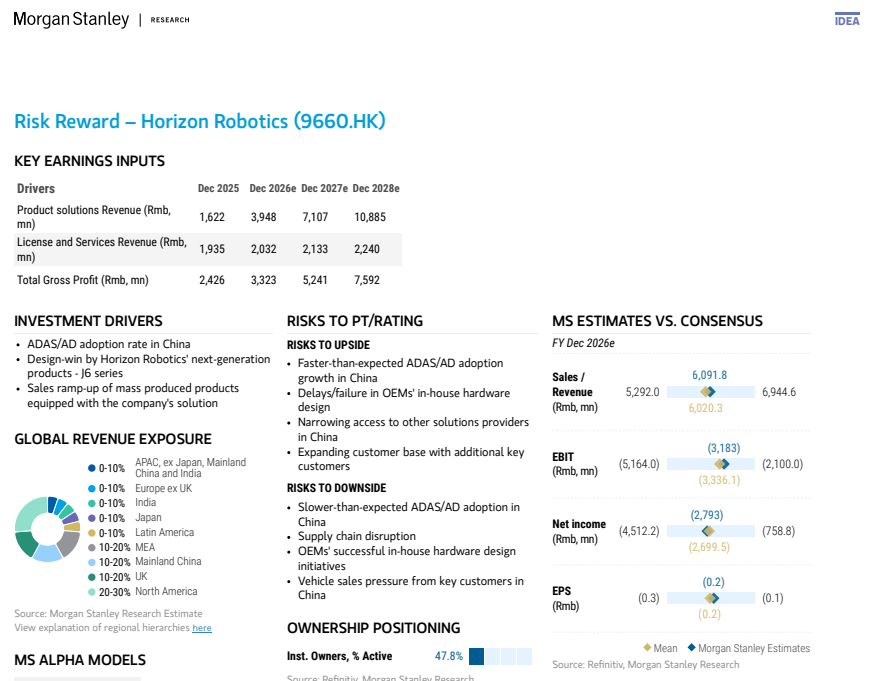
Task: Click the gold Mean diamond in the legend
Action: click(x=647, y=648)
